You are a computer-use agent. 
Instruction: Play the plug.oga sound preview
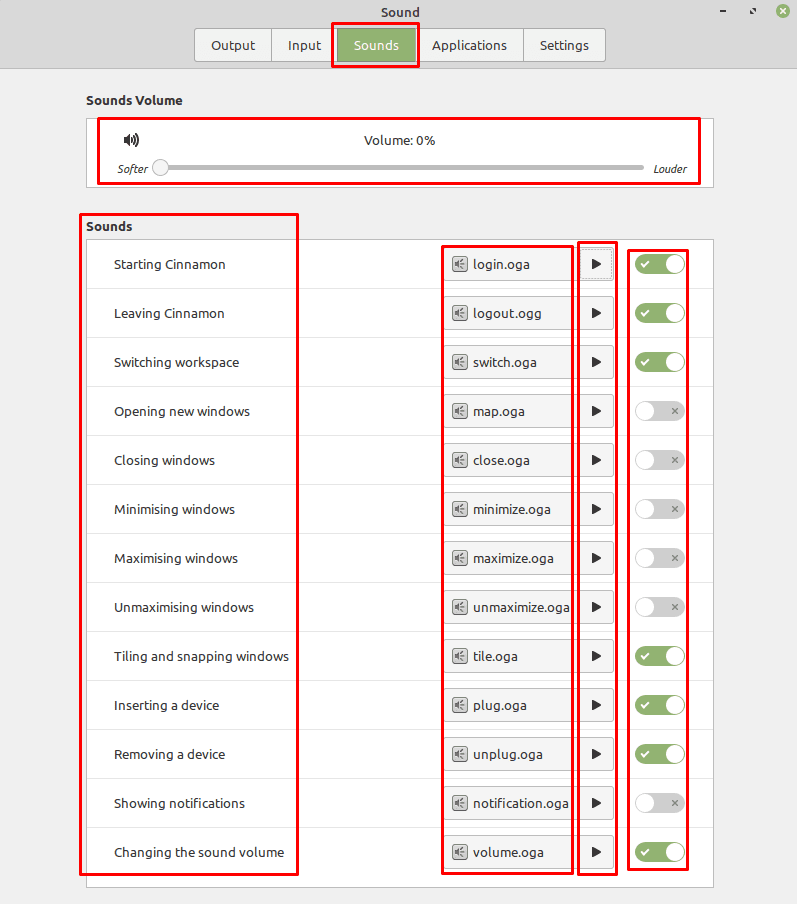pos(596,705)
